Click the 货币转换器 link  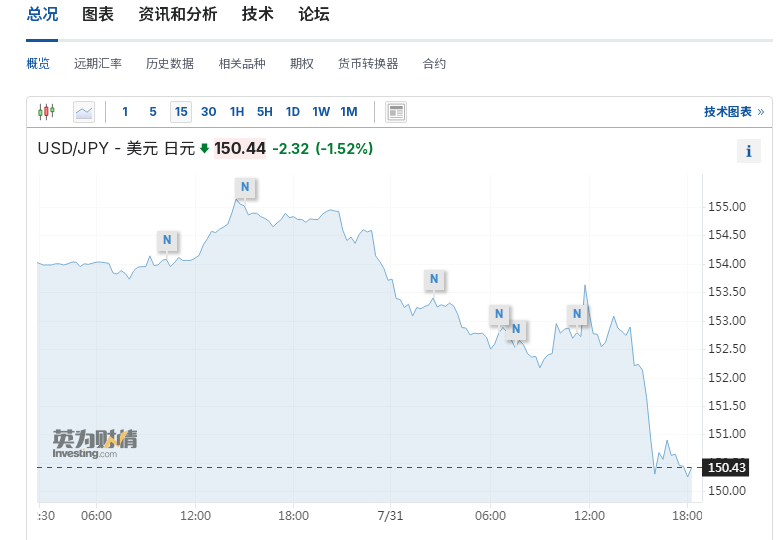point(368,64)
